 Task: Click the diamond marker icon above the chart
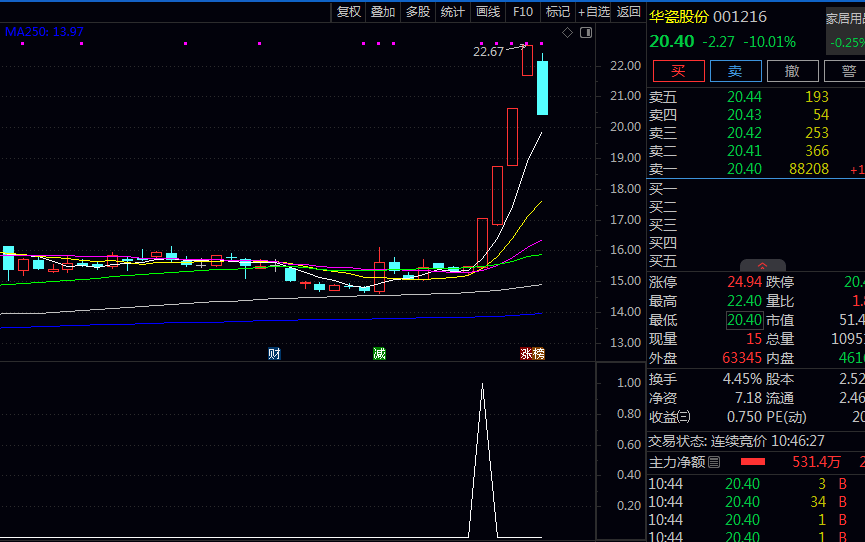click(567, 33)
